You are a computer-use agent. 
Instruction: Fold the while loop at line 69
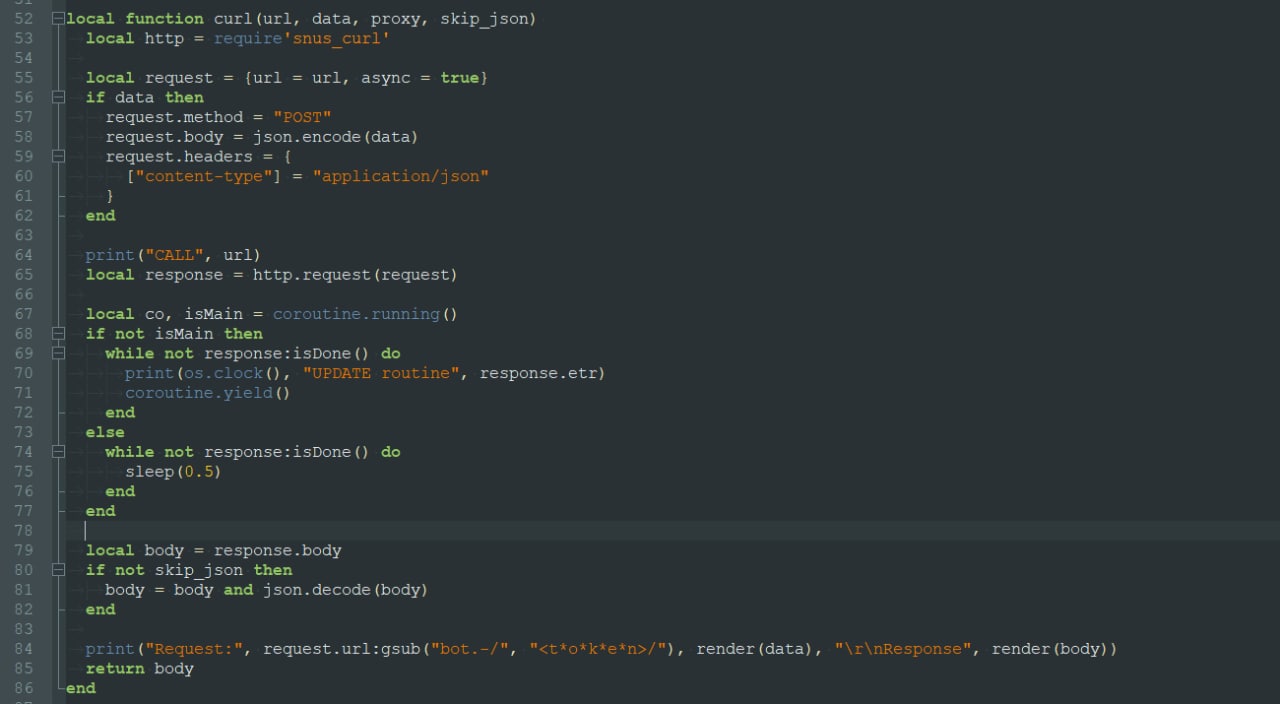pyautogui.click(x=58, y=353)
